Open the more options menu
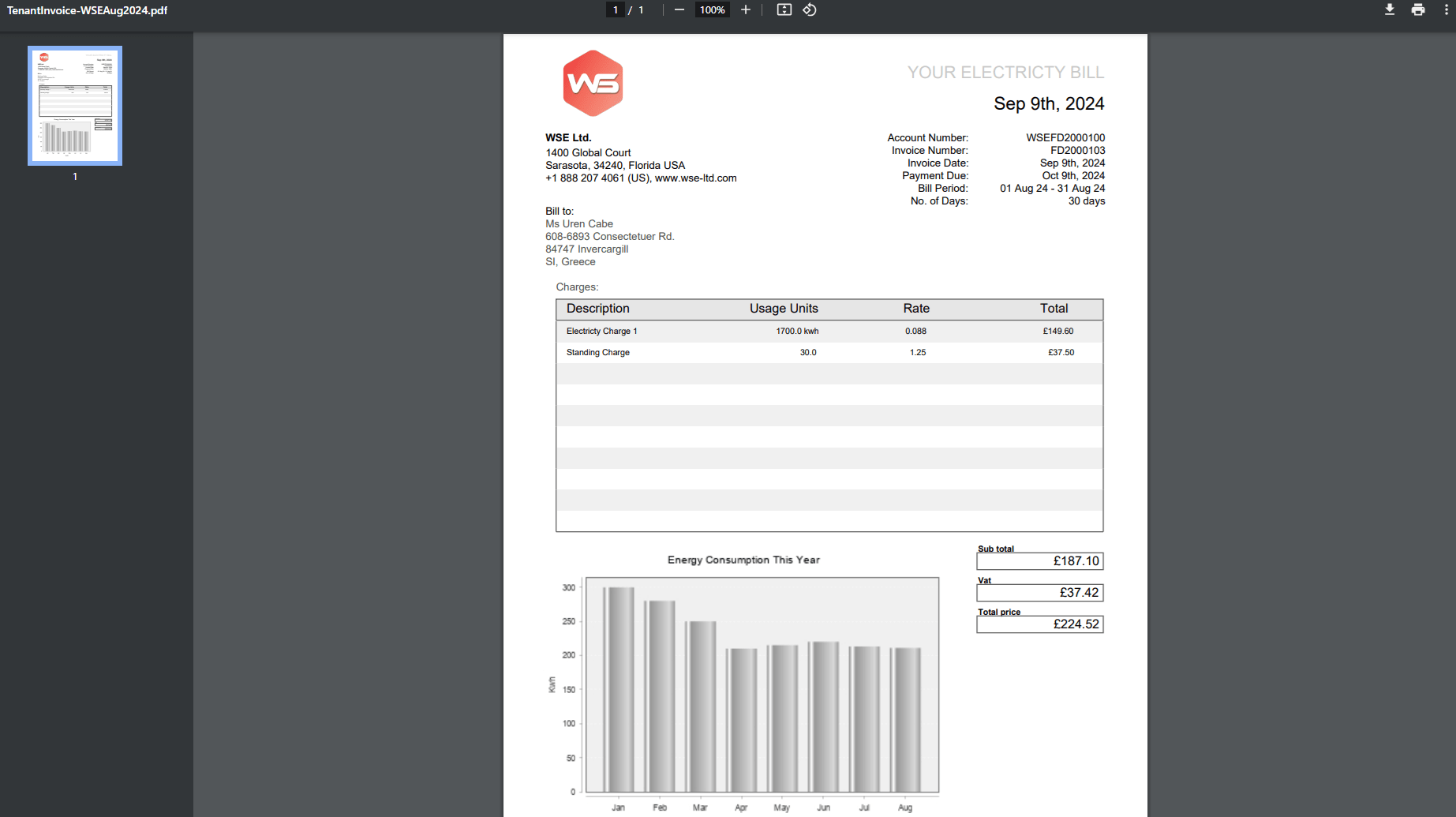Screen dimensions: 1456x817 [x=1447, y=10]
